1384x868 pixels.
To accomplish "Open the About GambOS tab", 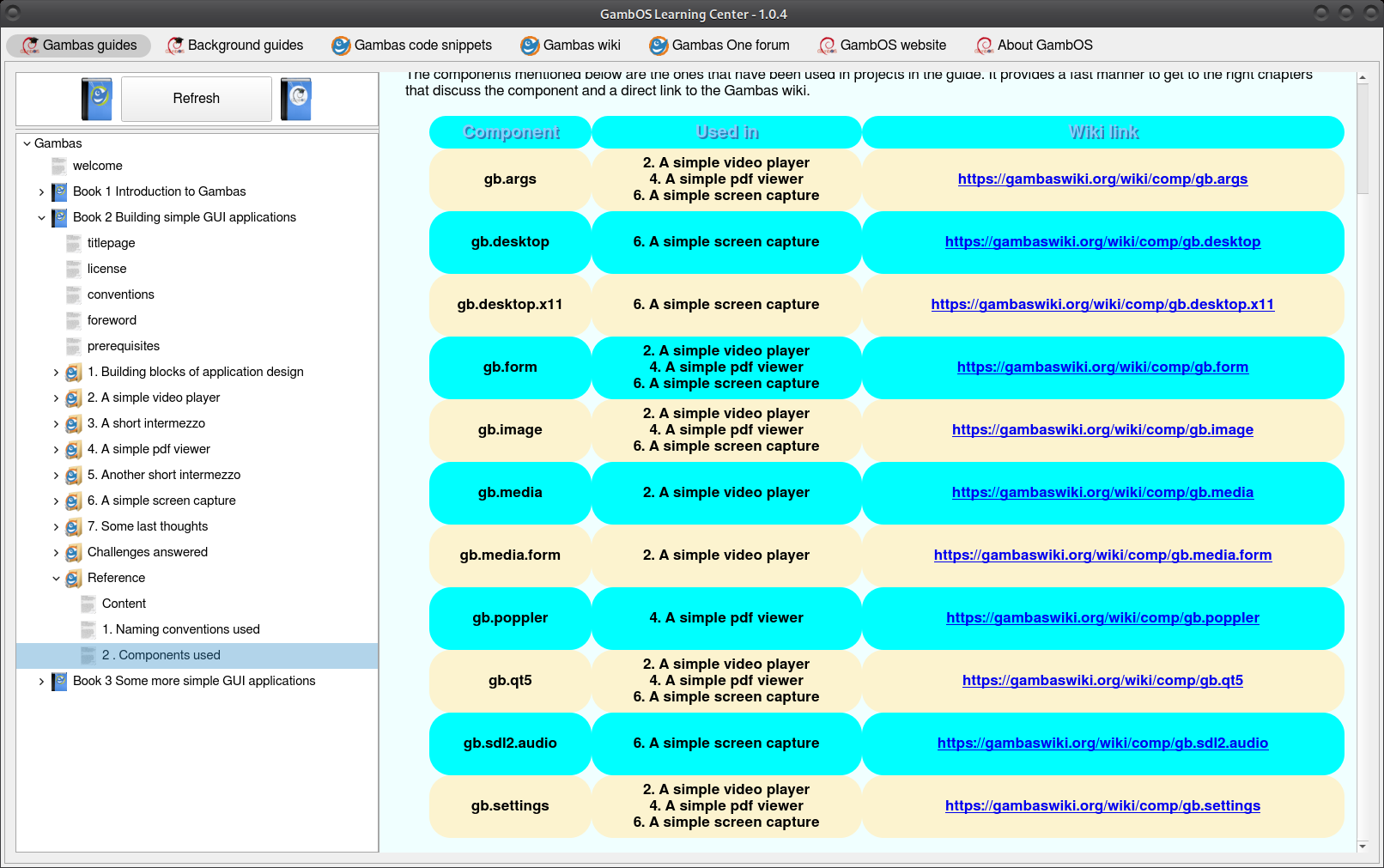I will [1035, 46].
